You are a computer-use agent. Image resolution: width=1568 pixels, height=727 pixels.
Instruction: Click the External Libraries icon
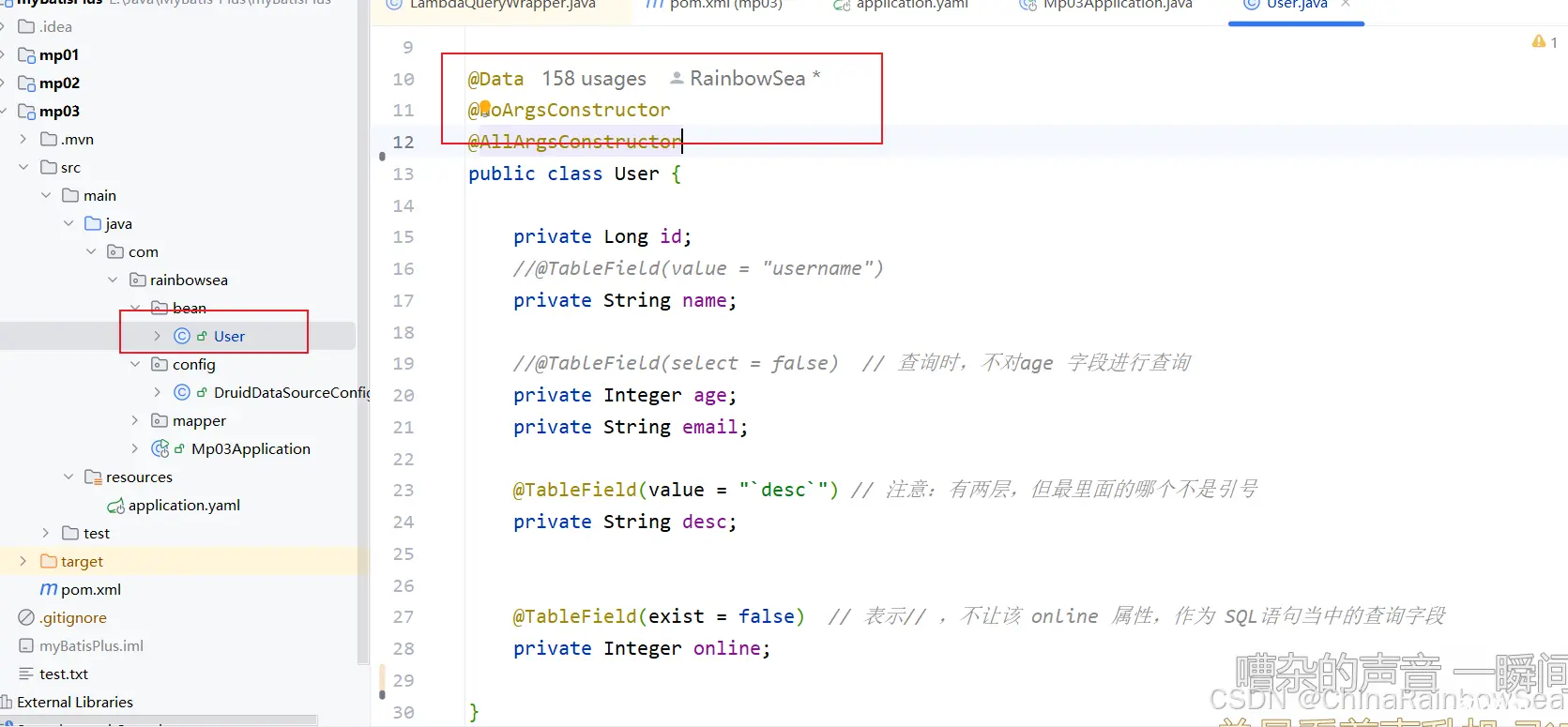pyautogui.click(x=7, y=702)
